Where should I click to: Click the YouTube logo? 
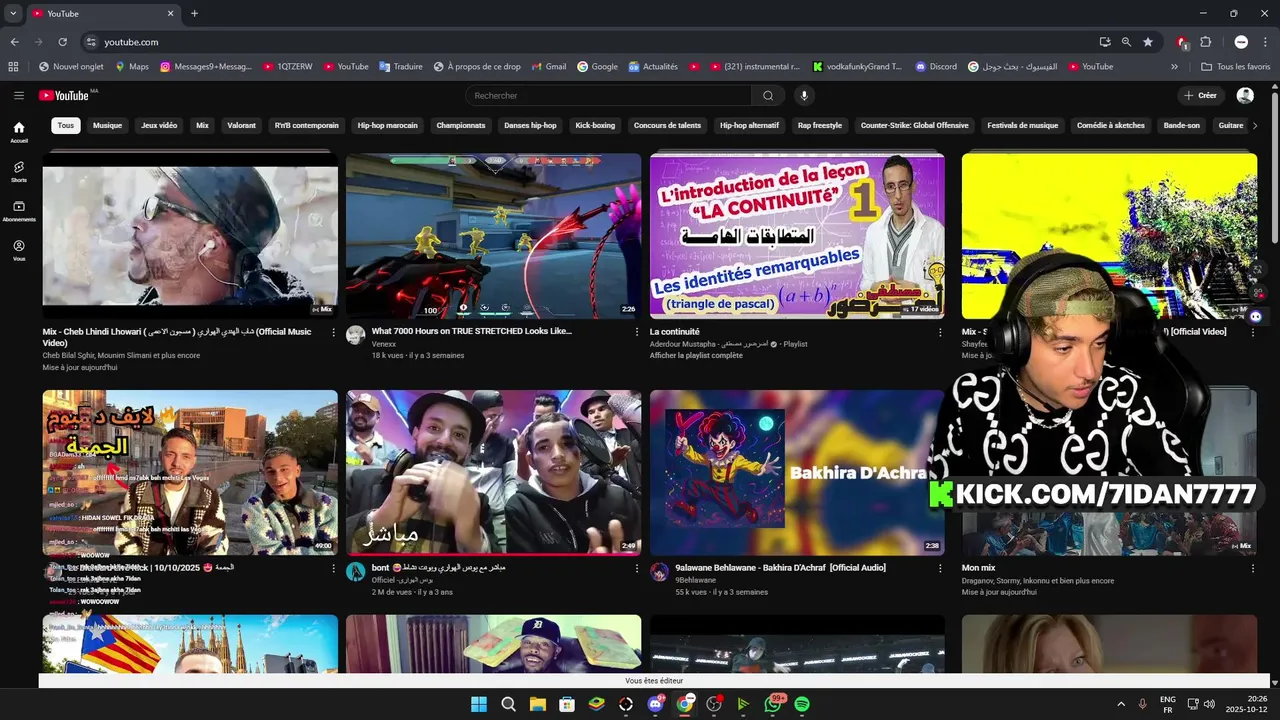(65, 95)
